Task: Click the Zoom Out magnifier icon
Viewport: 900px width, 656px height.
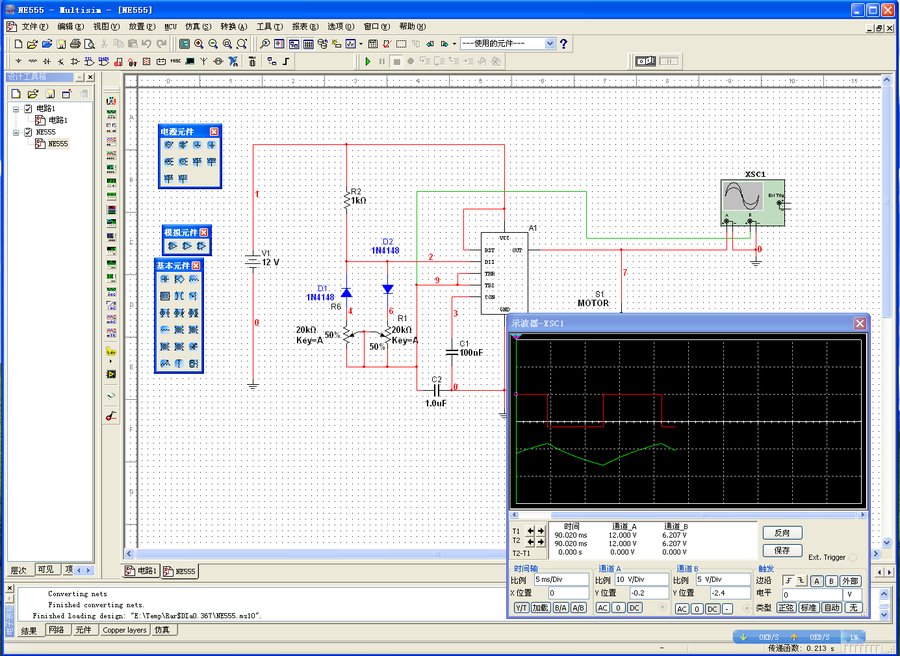Action: 213,44
